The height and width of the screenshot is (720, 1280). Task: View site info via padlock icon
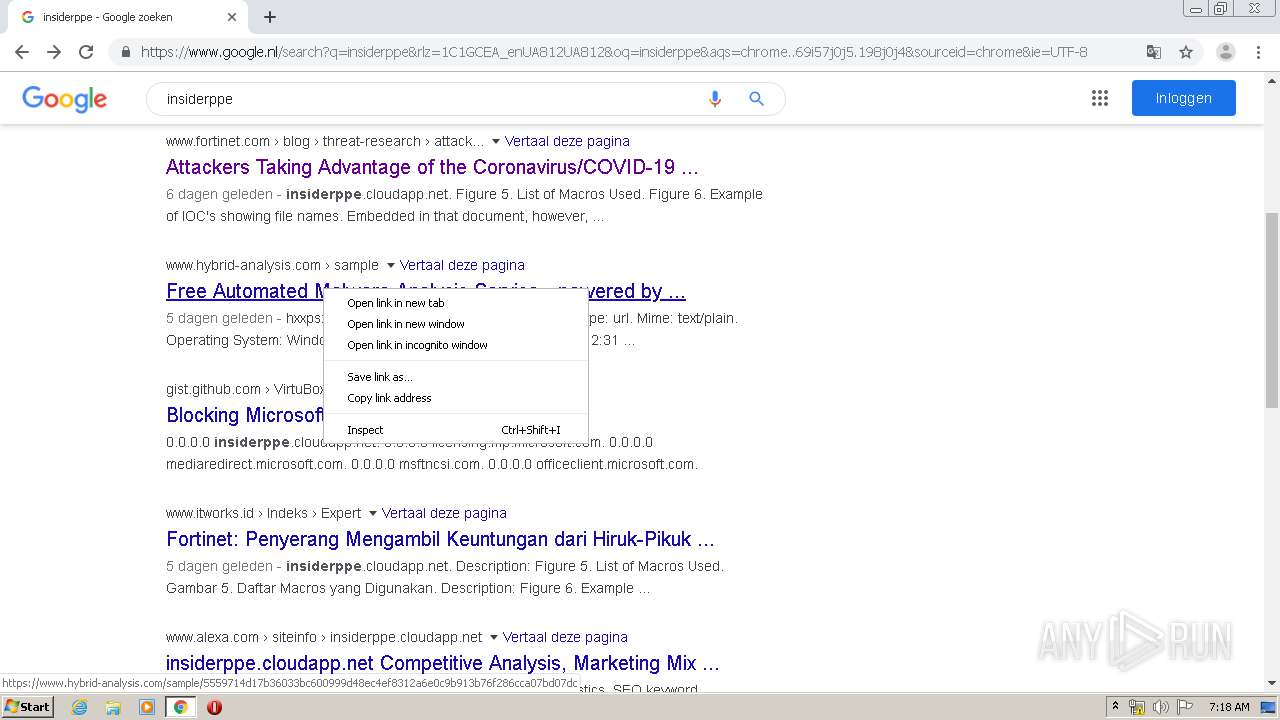click(x=125, y=52)
